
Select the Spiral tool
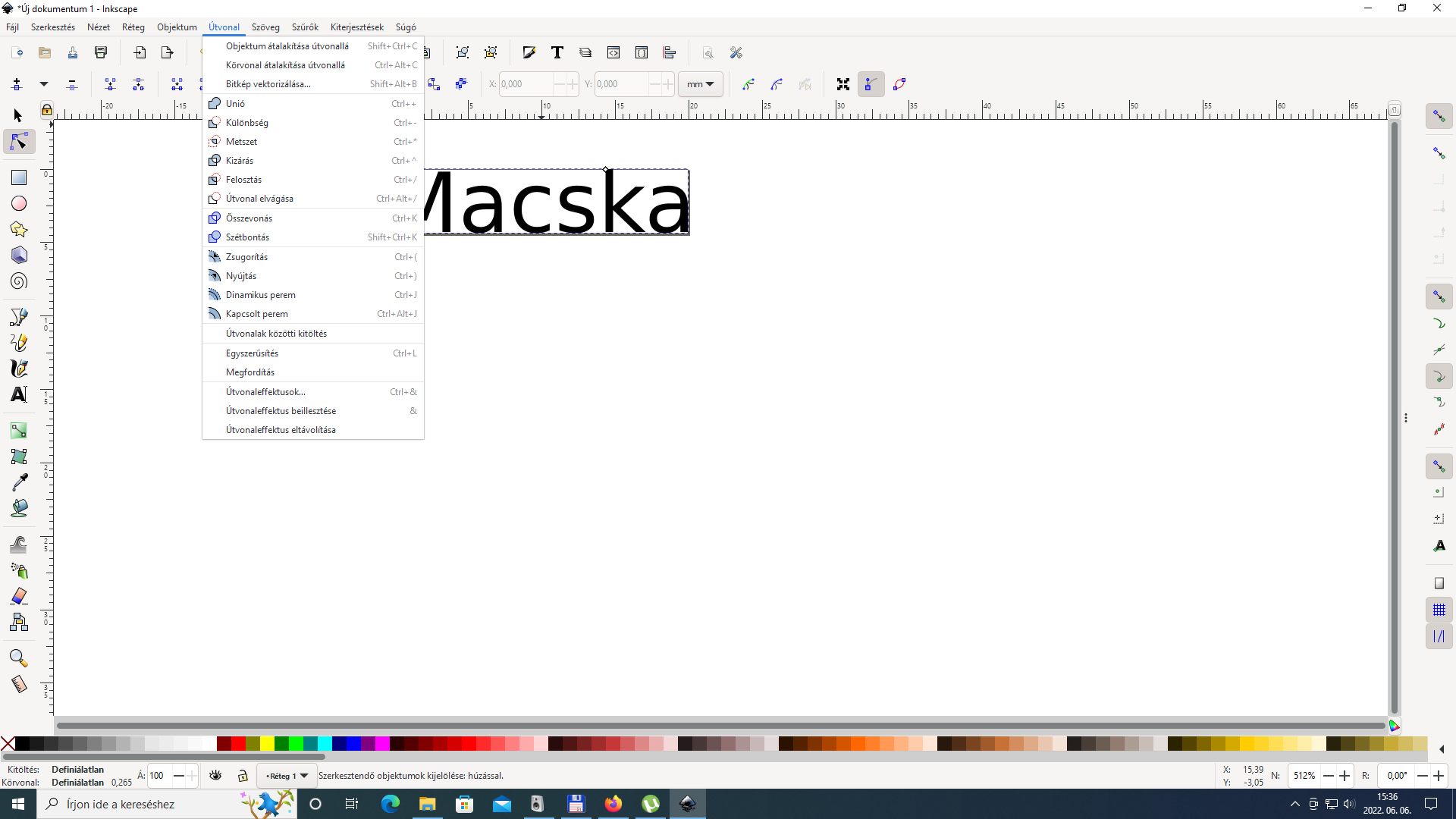click(19, 281)
